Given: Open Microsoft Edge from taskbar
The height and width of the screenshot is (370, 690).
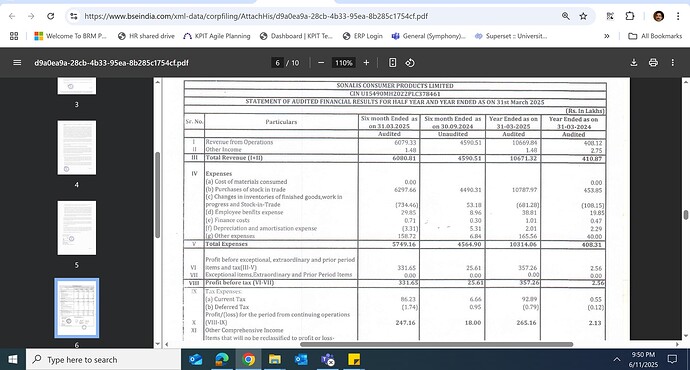Looking at the screenshot, I should click(222, 359).
